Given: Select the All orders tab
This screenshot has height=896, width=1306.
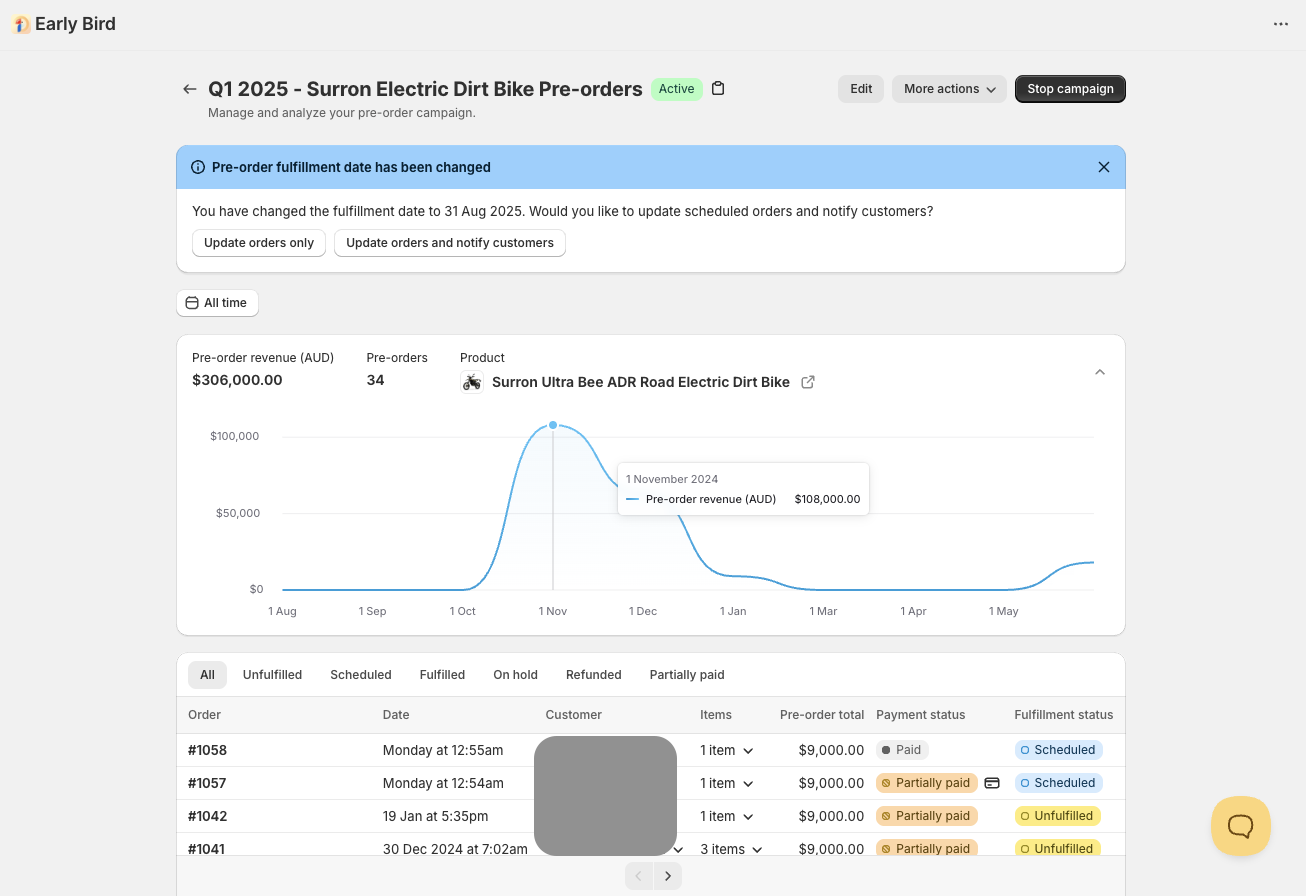Looking at the screenshot, I should tap(207, 675).
